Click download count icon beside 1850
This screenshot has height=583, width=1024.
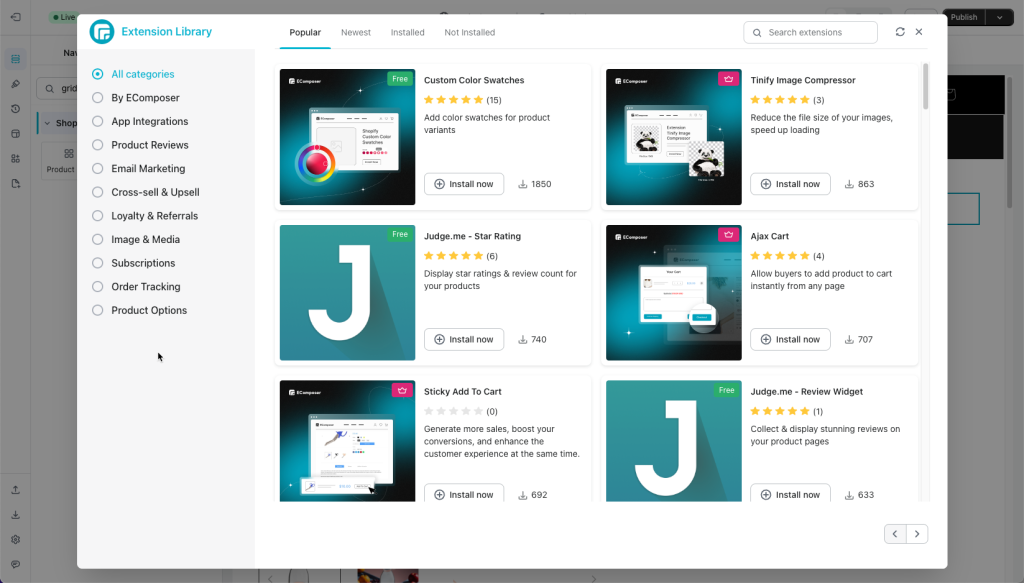(522, 184)
